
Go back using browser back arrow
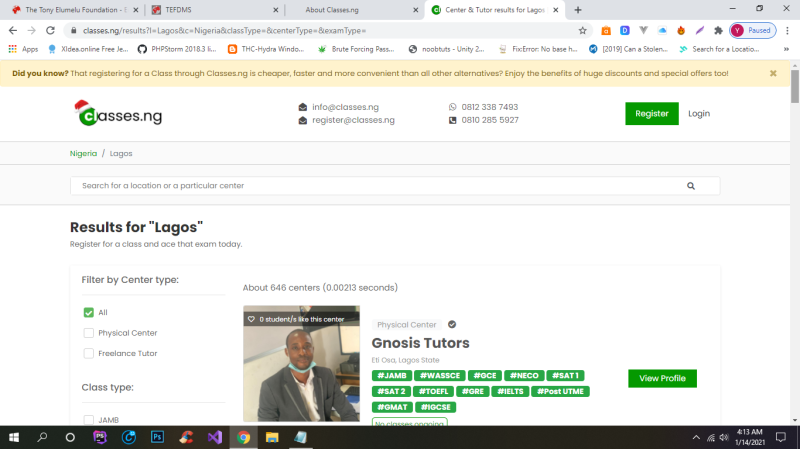pyautogui.click(x=13, y=31)
